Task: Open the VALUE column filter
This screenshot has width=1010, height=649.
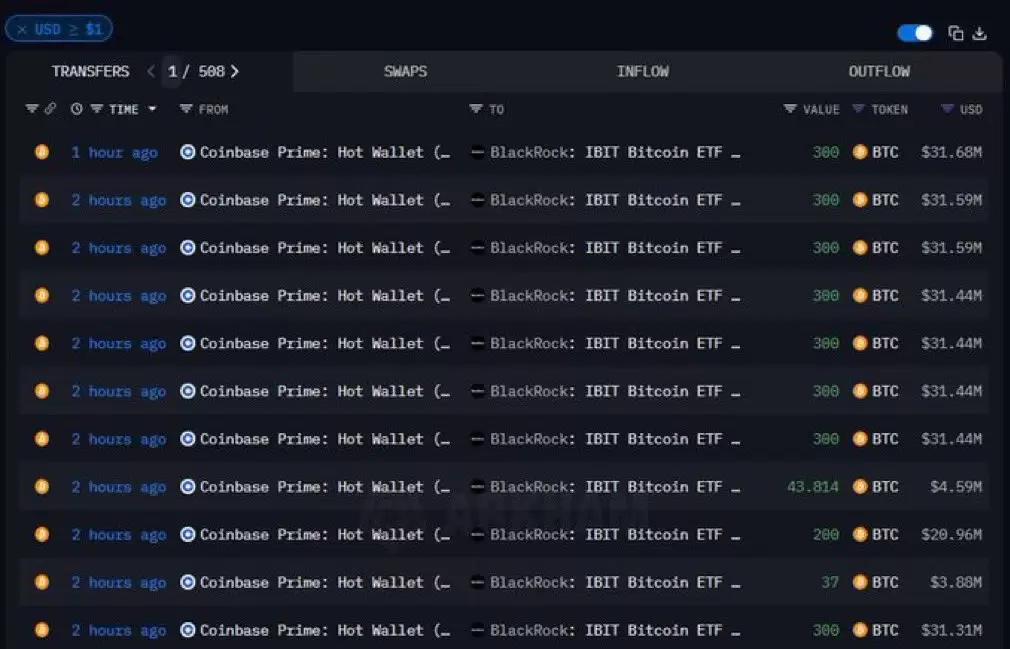Action: [790, 109]
